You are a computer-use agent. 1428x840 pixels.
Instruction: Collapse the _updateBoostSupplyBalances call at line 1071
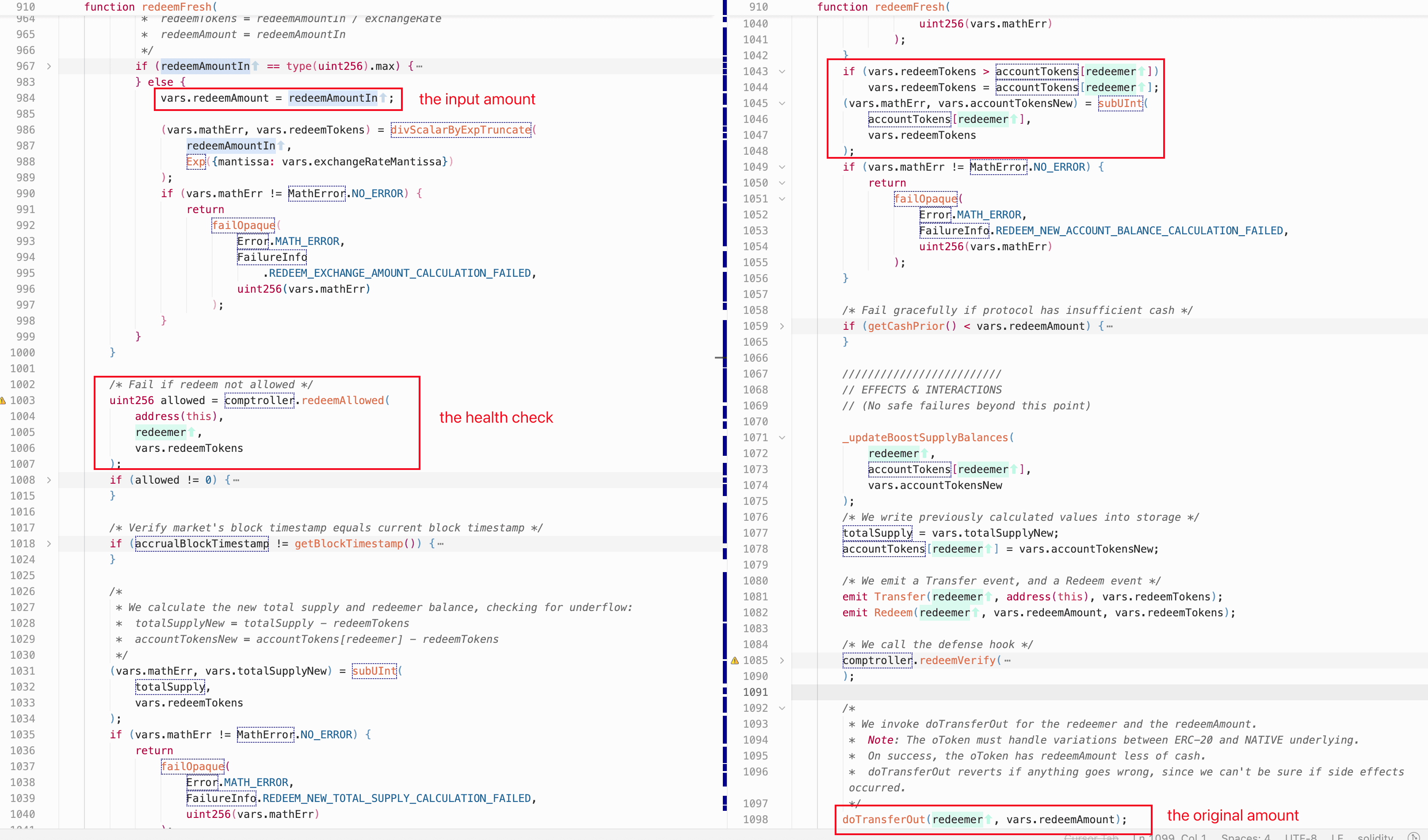click(782, 438)
